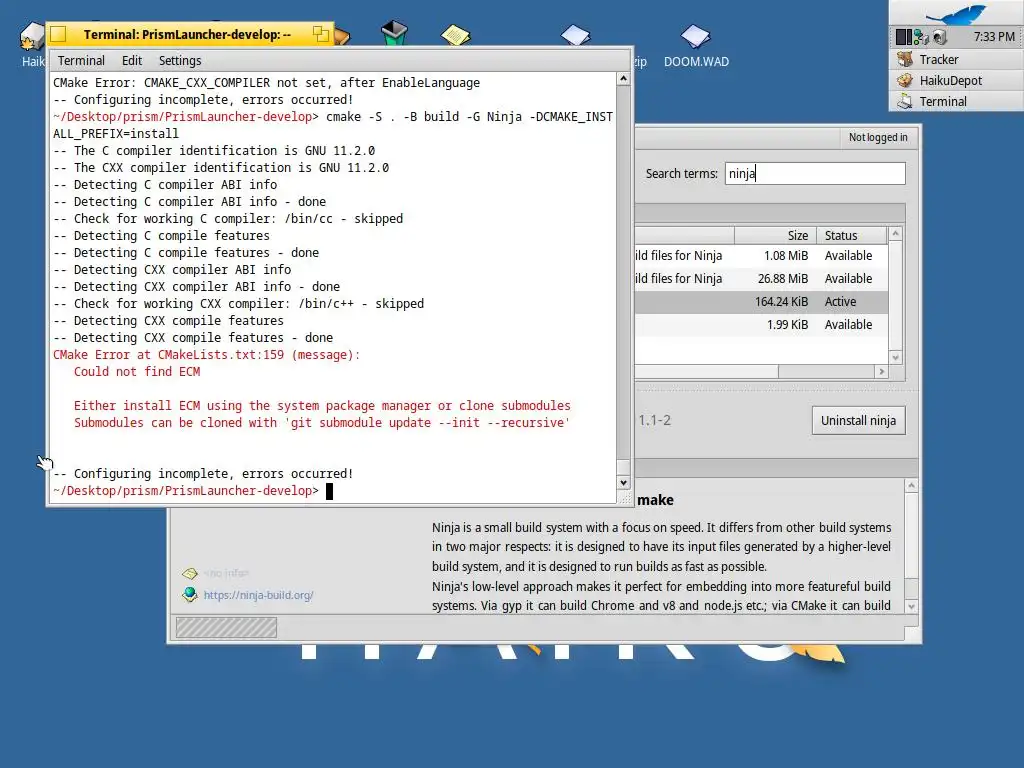Switch to HaikuDepot in the Deskbar

pyautogui.click(x=956, y=80)
